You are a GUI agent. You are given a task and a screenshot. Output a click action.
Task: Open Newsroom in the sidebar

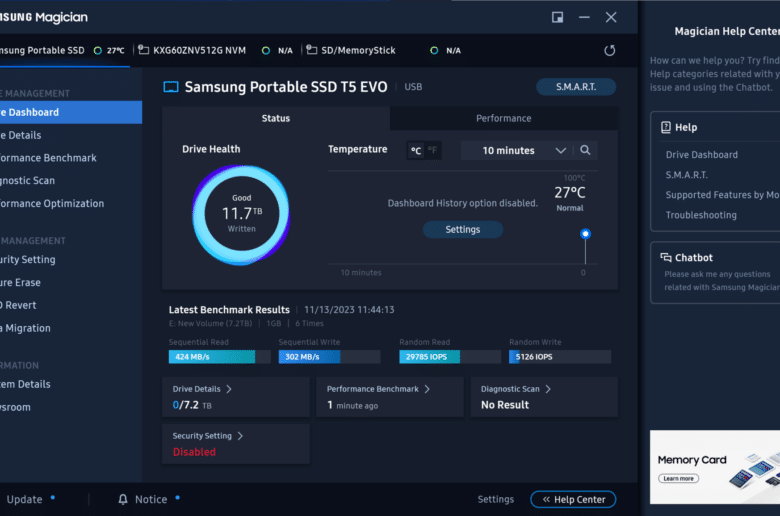pyautogui.click(x=71, y=408)
